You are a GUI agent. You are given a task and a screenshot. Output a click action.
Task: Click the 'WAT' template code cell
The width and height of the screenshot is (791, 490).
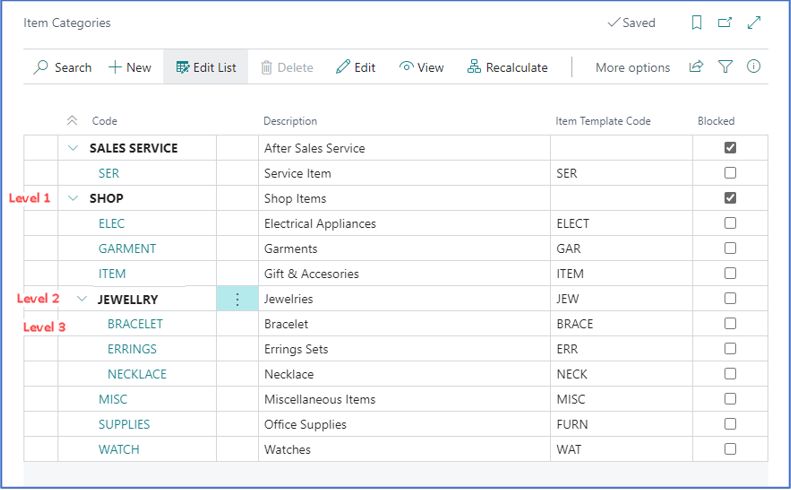[621, 450]
